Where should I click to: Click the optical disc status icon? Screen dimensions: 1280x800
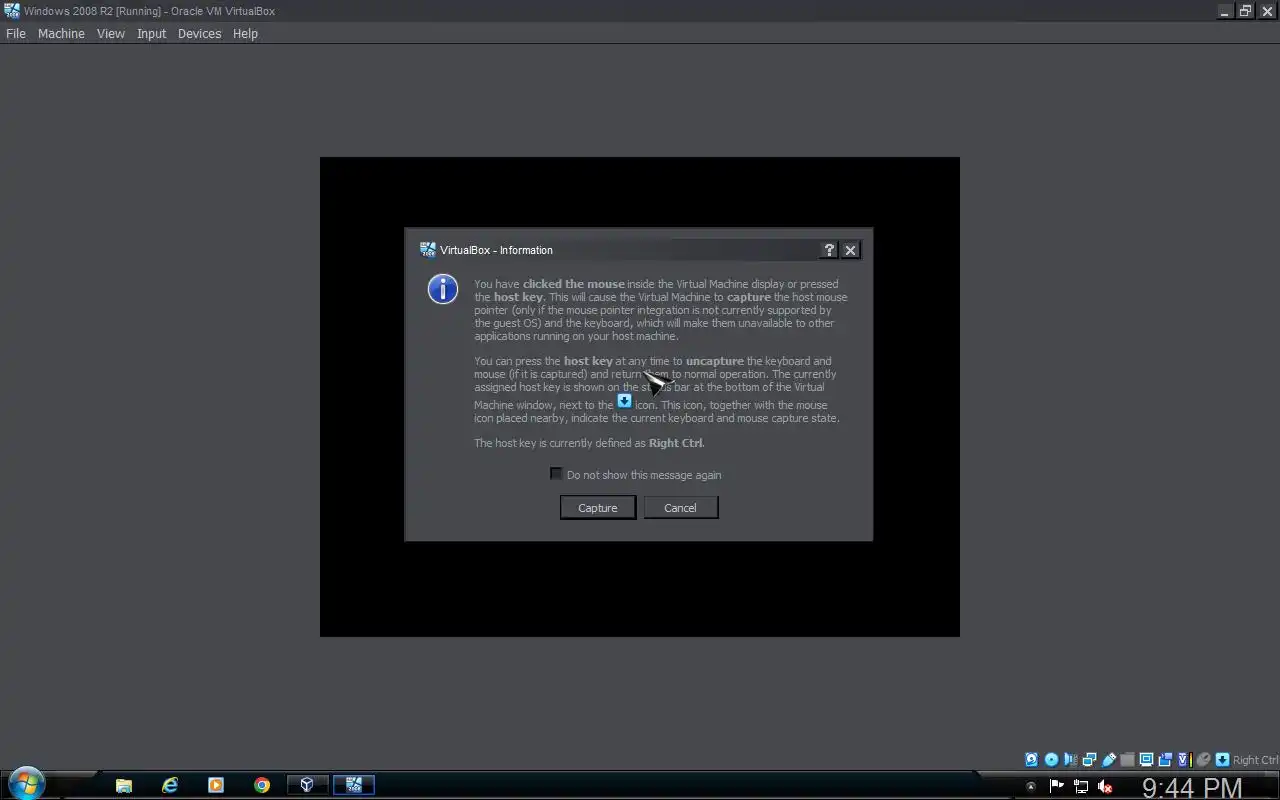click(x=1051, y=759)
